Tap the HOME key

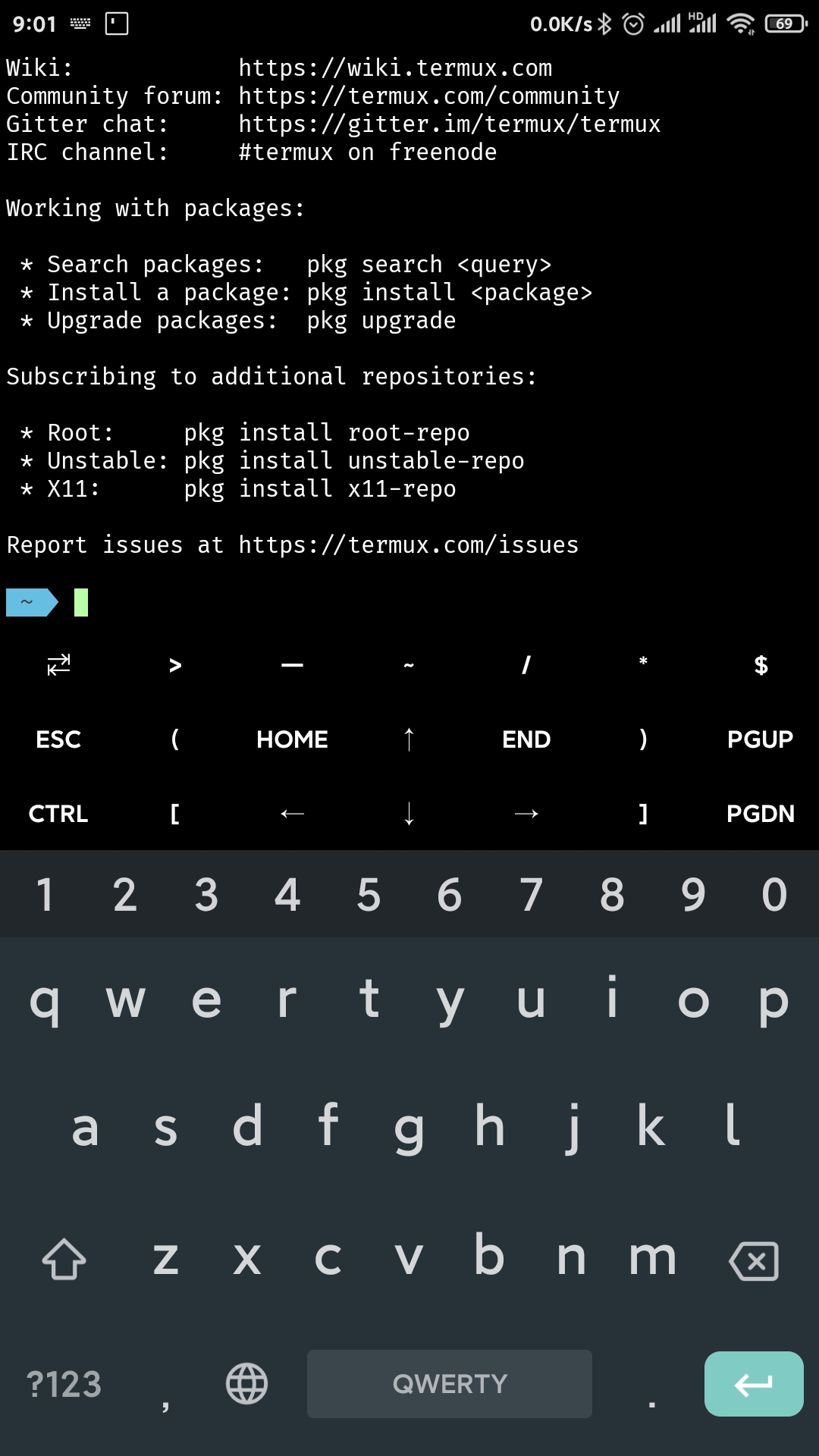click(x=292, y=739)
